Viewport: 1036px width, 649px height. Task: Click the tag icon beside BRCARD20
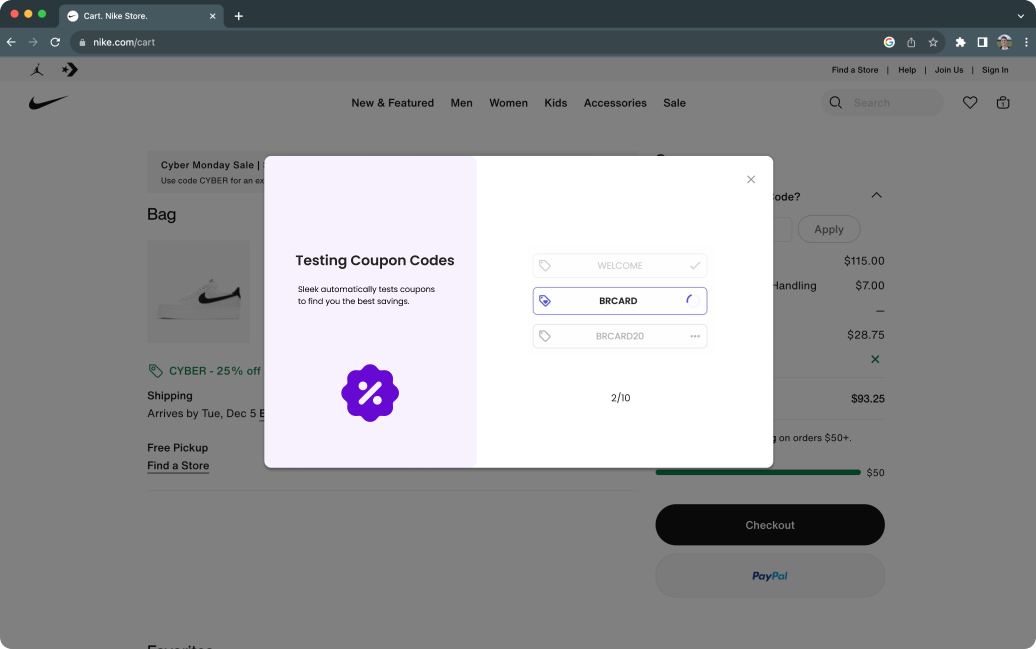point(544,336)
